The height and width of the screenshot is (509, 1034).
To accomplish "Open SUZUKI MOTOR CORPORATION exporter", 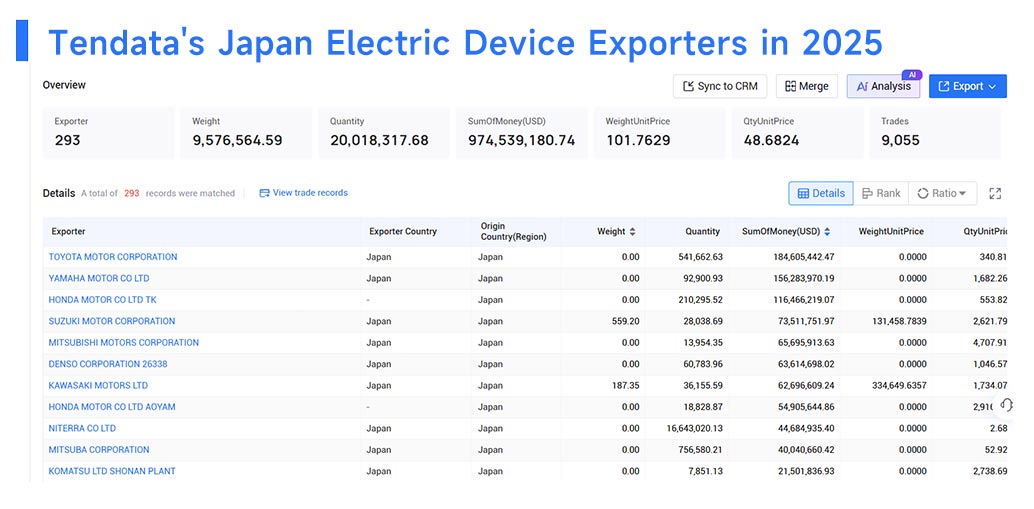I will coord(111,321).
